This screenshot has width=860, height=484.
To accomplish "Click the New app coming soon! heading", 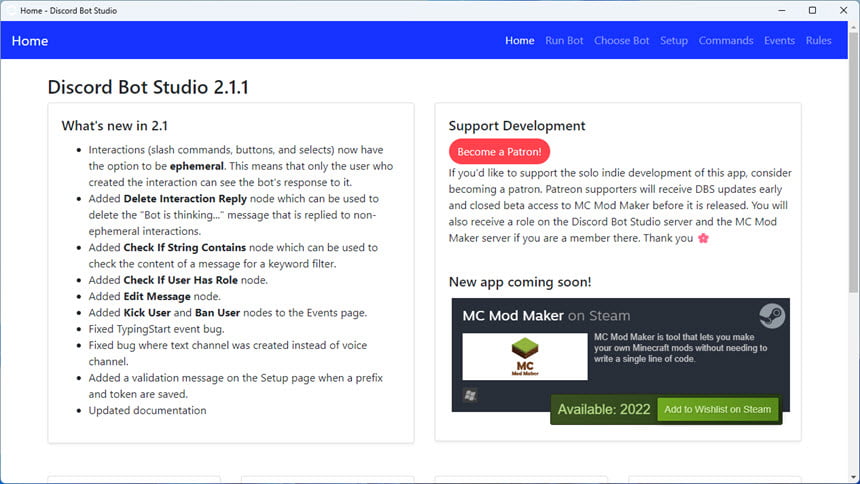I will click(x=519, y=282).
